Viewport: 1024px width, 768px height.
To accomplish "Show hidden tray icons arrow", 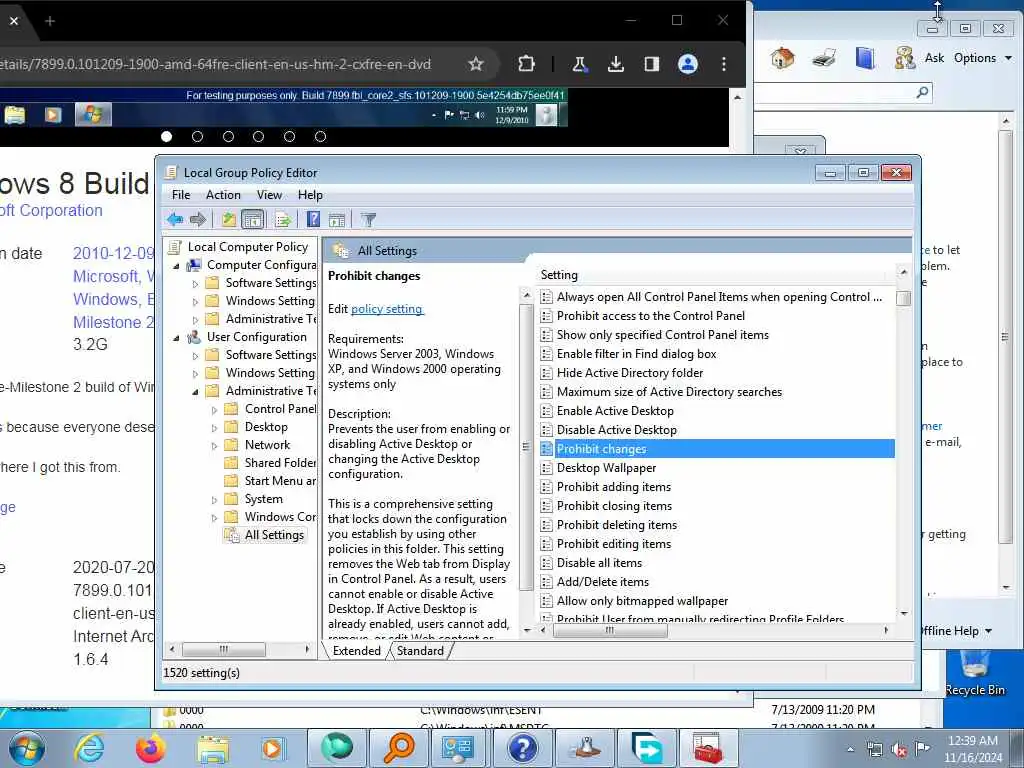I will [850, 749].
